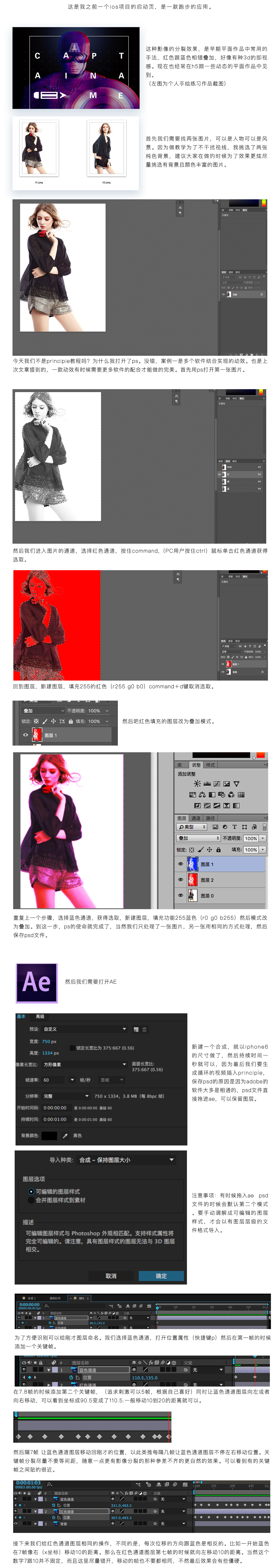The width and height of the screenshot is (280, 1568).
Task: Switch to the 通道 tab
Action: 196,818
